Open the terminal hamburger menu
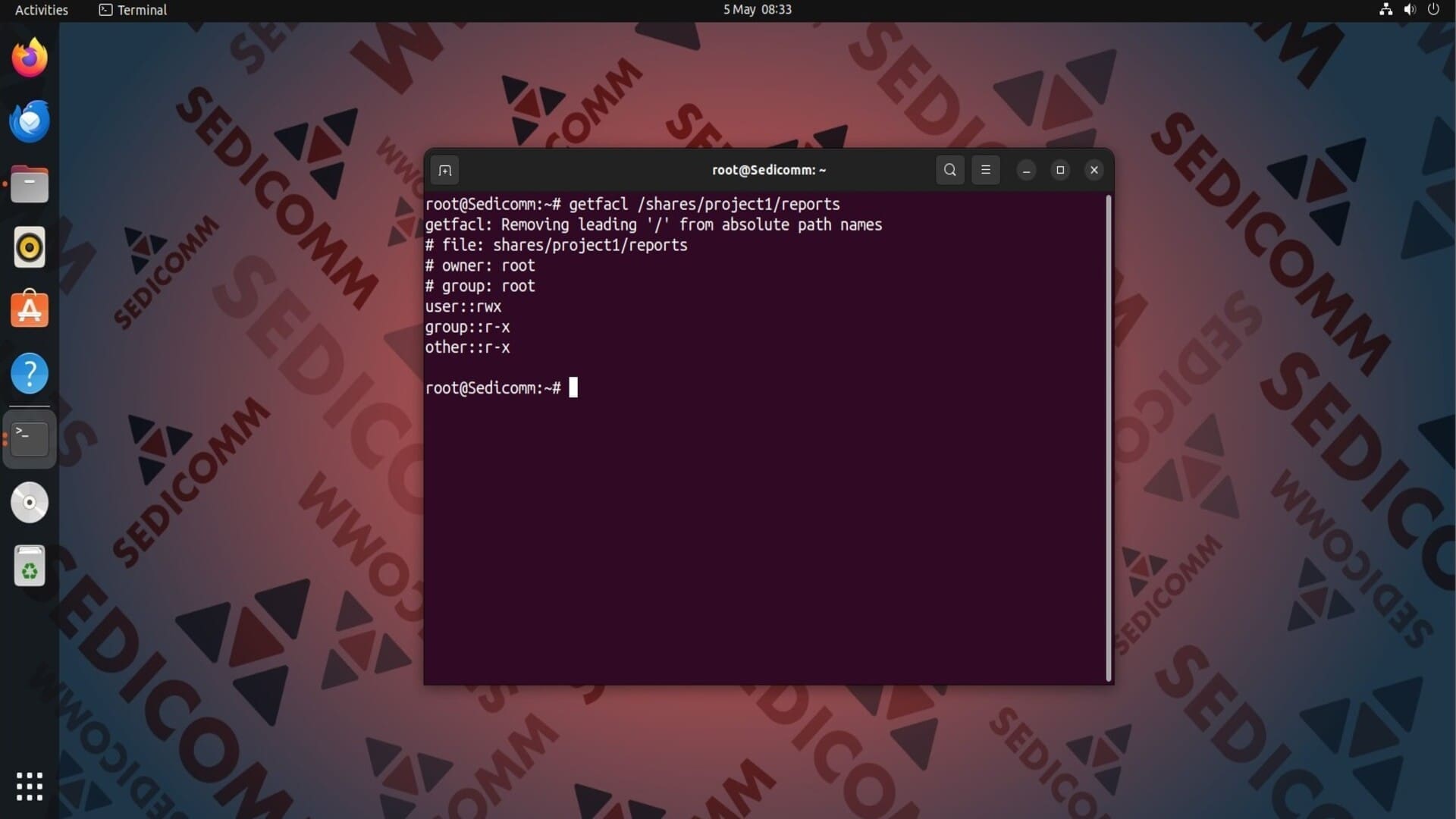1456x819 pixels. [985, 170]
